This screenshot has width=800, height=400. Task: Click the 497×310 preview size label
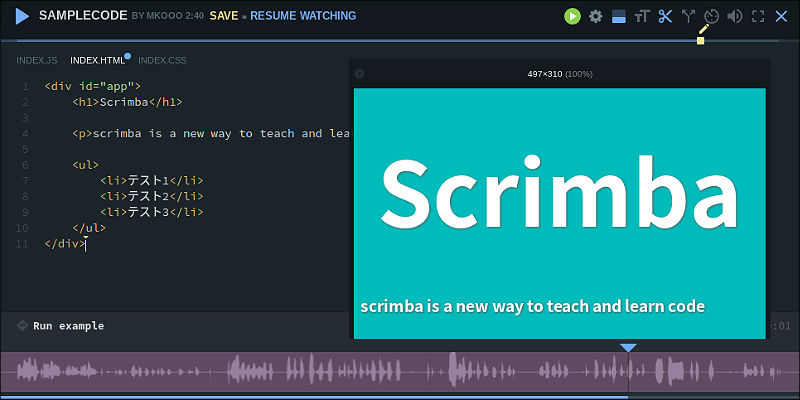click(x=560, y=74)
